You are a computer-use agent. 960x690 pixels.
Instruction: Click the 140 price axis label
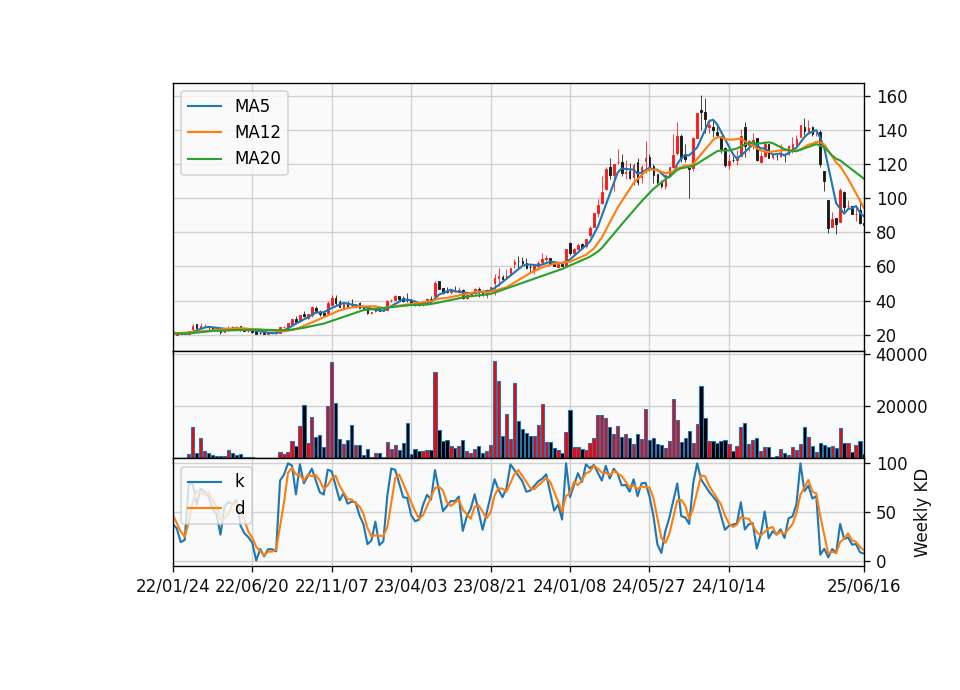(x=892, y=131)
